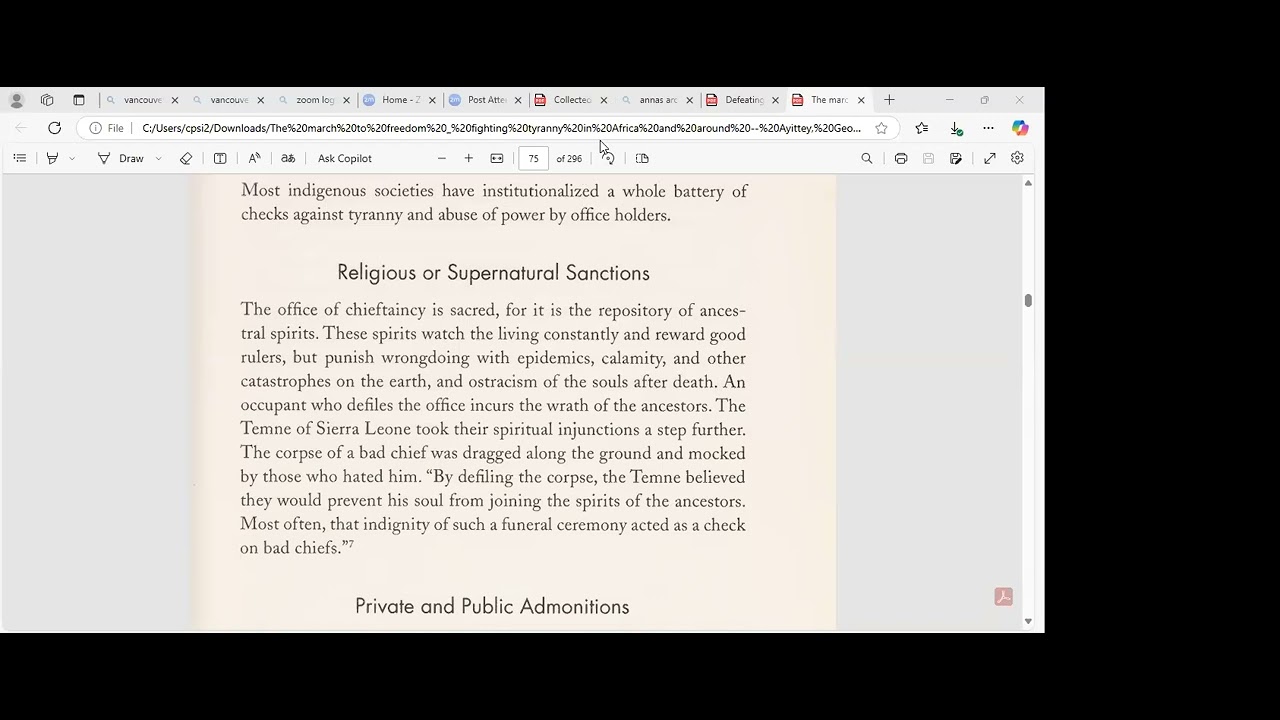
Task: Click the Adobe Acrobat floating icon
Action: 1004,597
